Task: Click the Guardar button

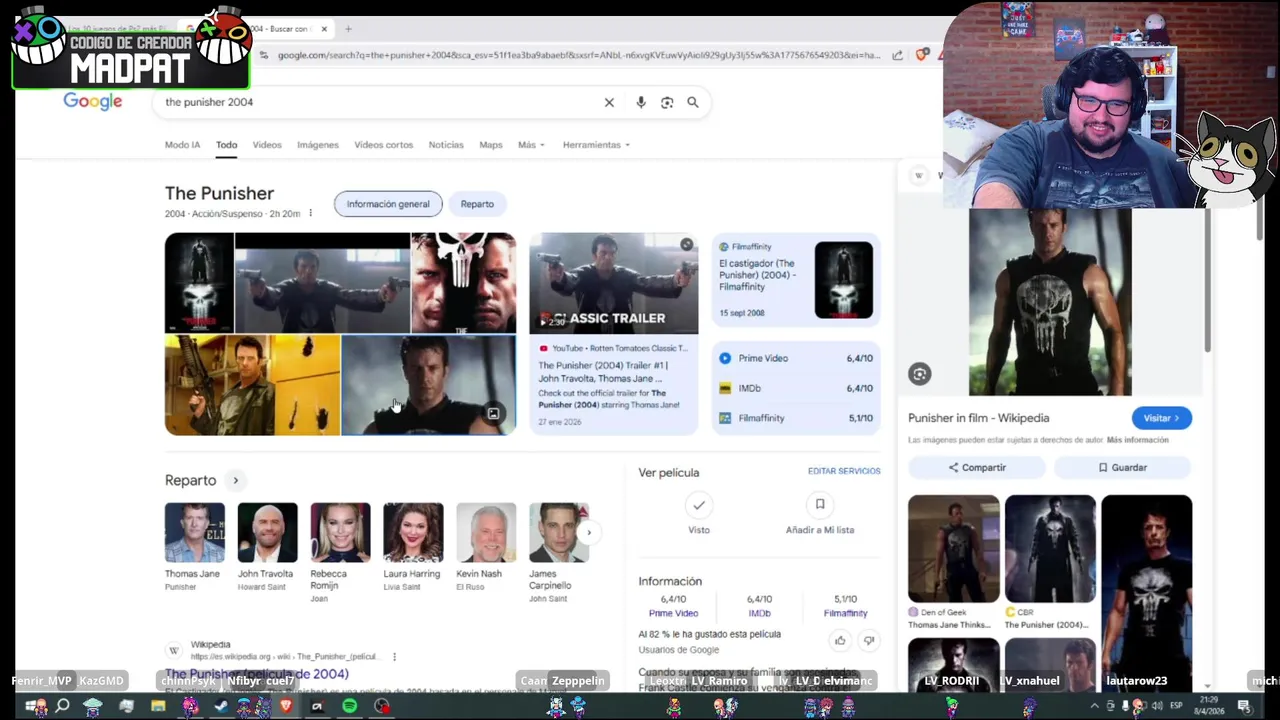Action: (x=1123, y=467)
